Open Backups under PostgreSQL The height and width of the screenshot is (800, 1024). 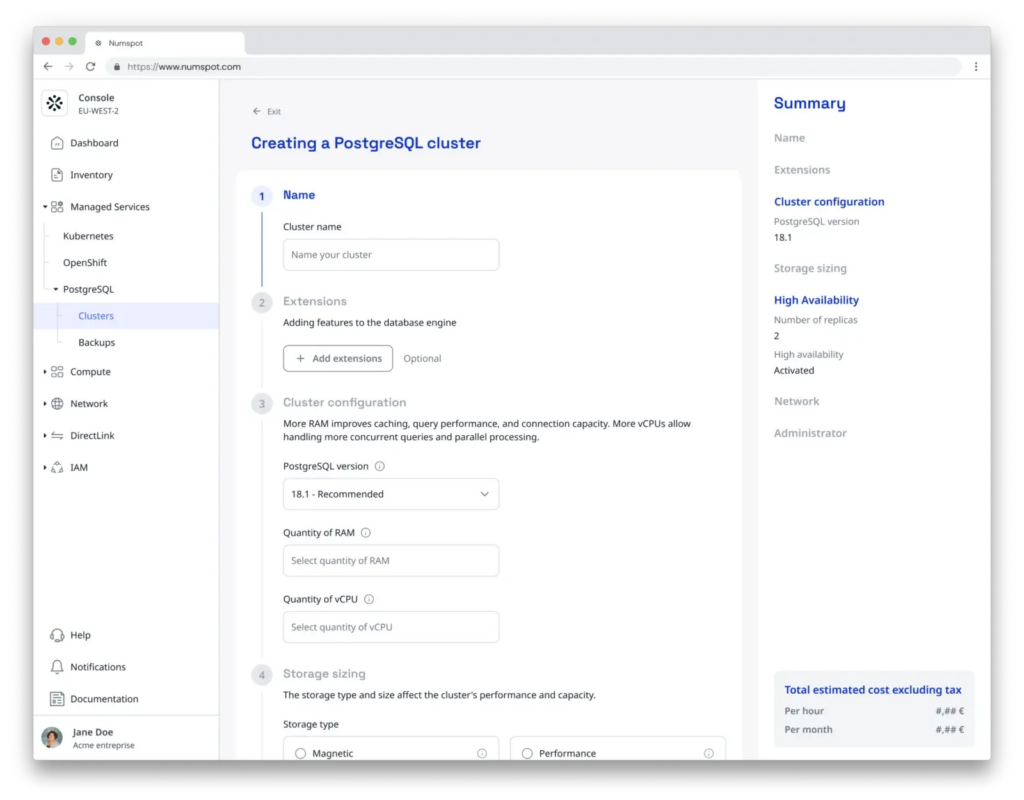pos(97,342)
